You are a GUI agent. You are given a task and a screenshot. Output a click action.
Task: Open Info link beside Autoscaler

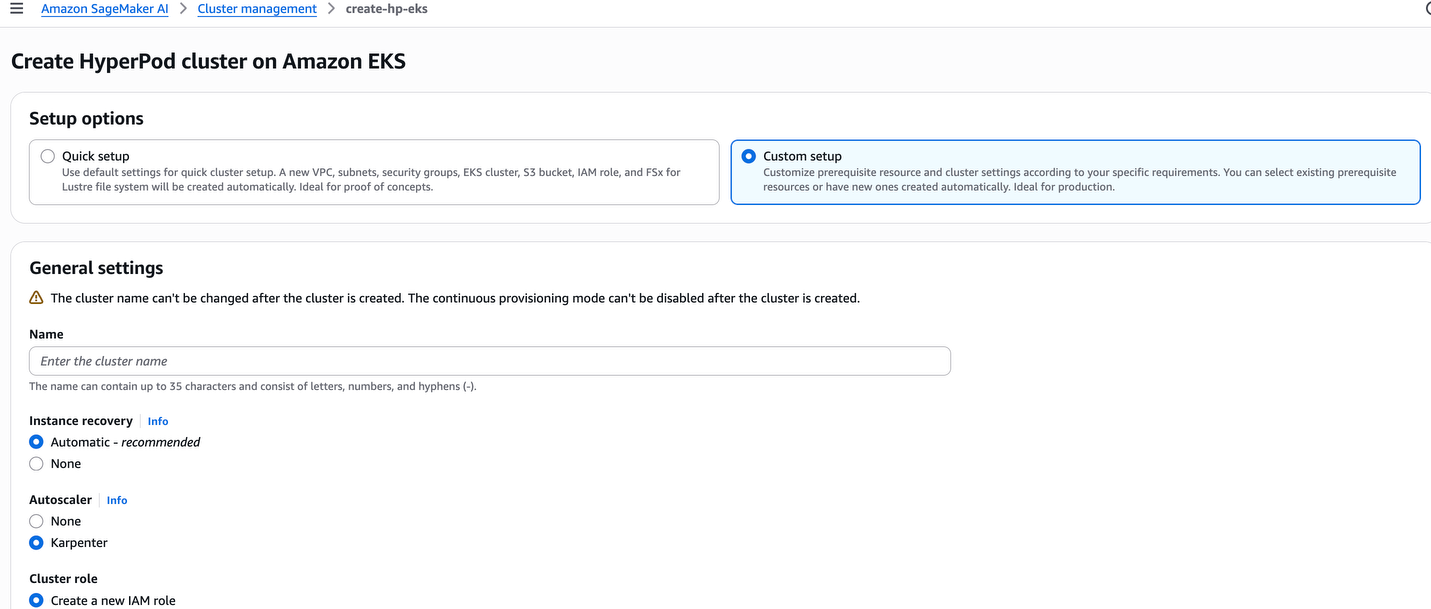click(117, 500)
